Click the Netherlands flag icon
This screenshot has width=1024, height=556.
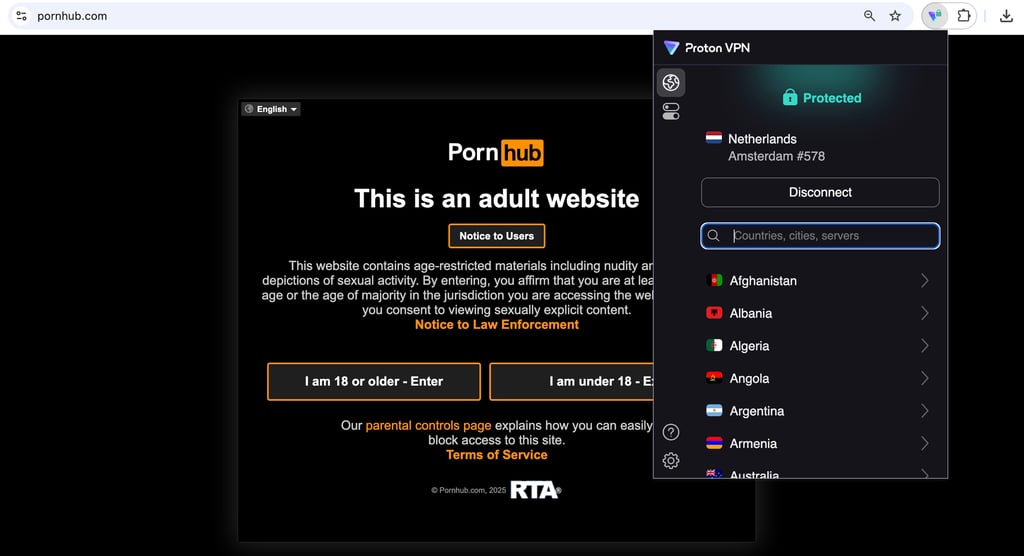pos(714,138)
